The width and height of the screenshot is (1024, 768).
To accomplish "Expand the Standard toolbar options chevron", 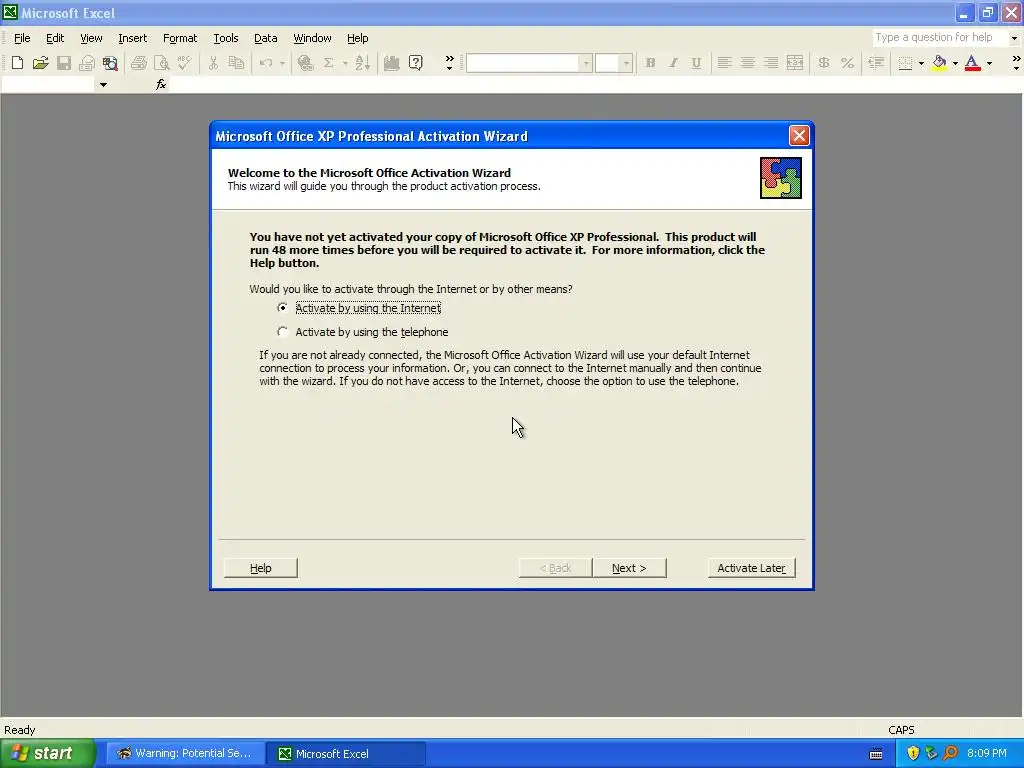I will click(449, 63).
